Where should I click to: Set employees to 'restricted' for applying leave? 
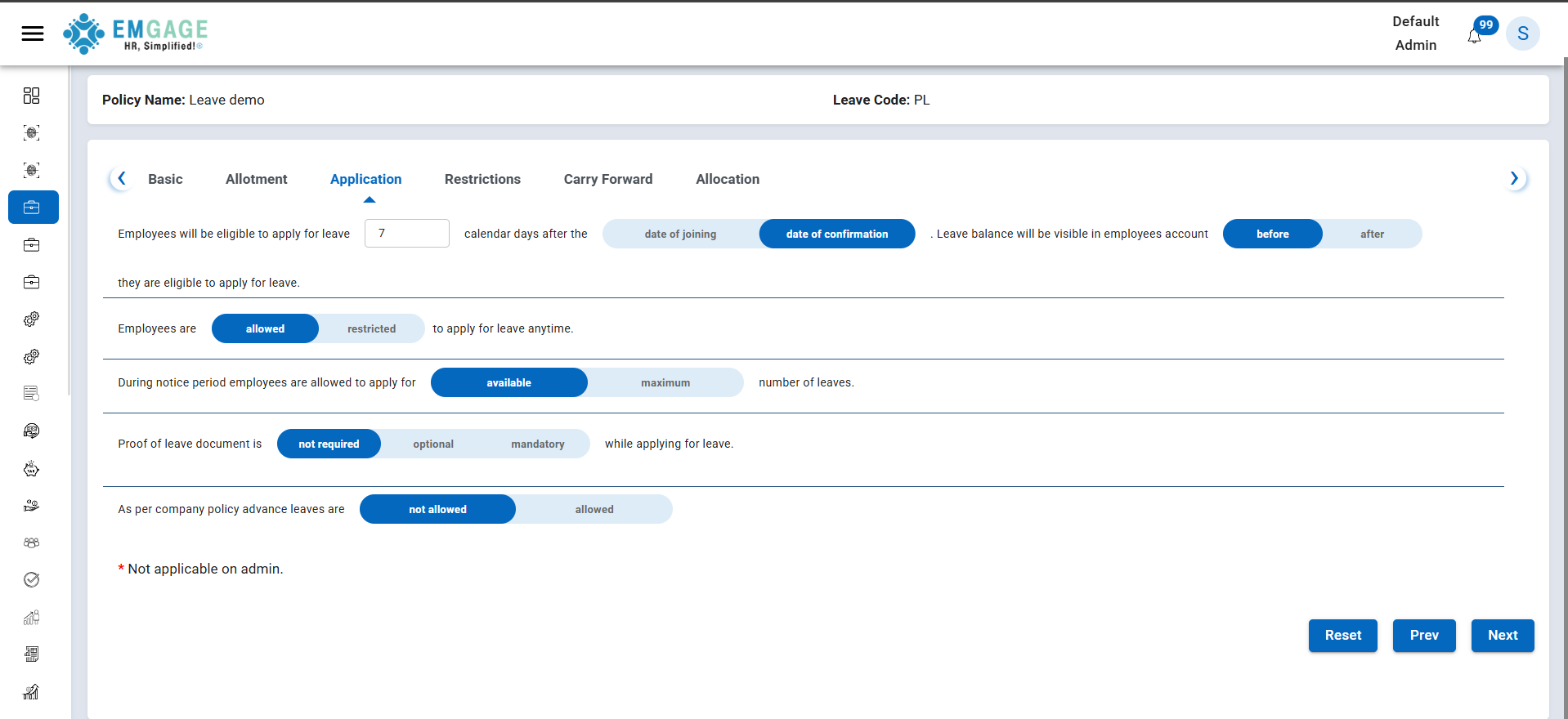(x=371, y=328)
